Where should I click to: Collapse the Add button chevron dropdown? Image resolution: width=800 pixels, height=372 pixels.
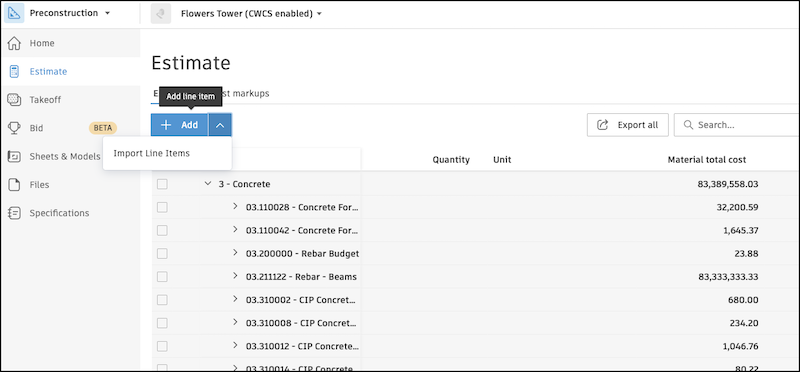(220, 125)
